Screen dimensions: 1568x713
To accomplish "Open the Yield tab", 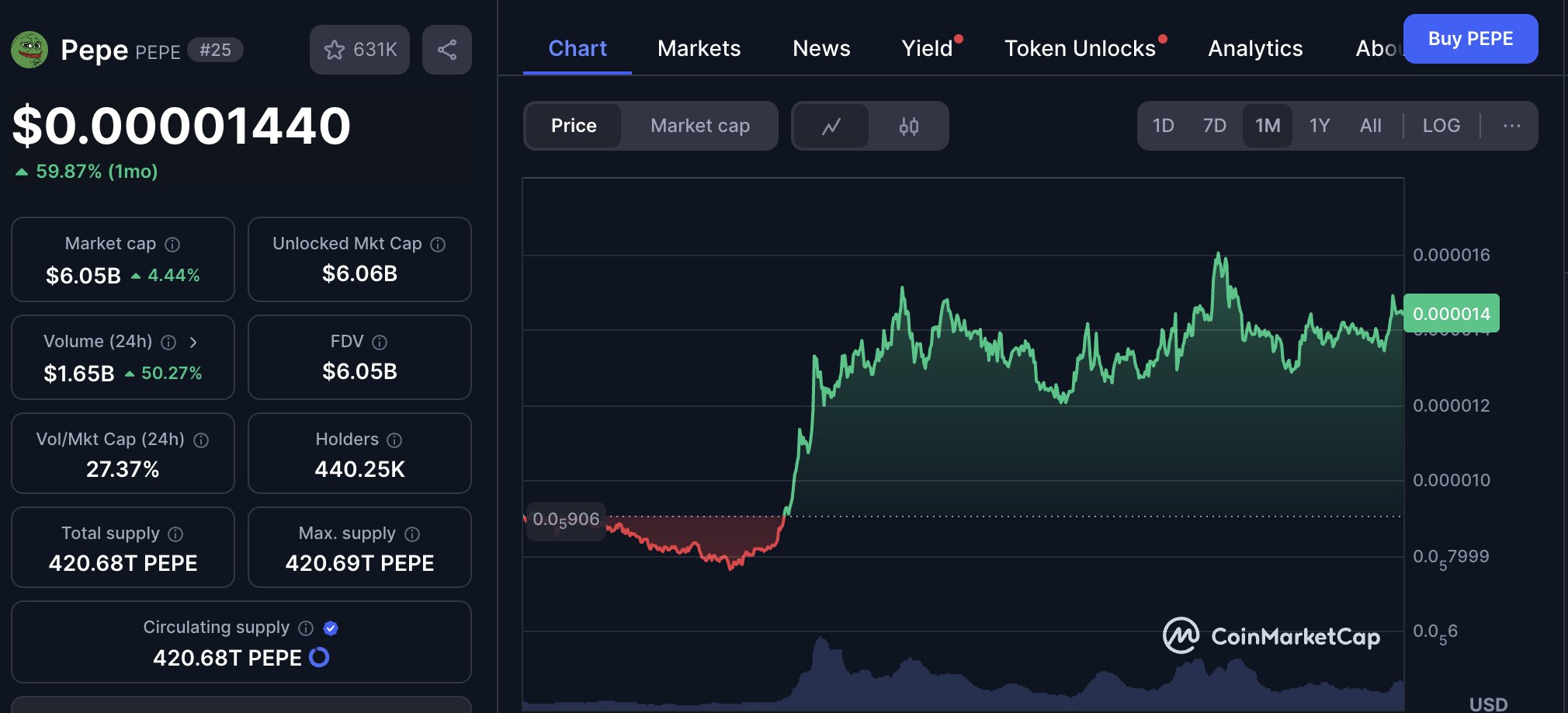I will [927, 49].
